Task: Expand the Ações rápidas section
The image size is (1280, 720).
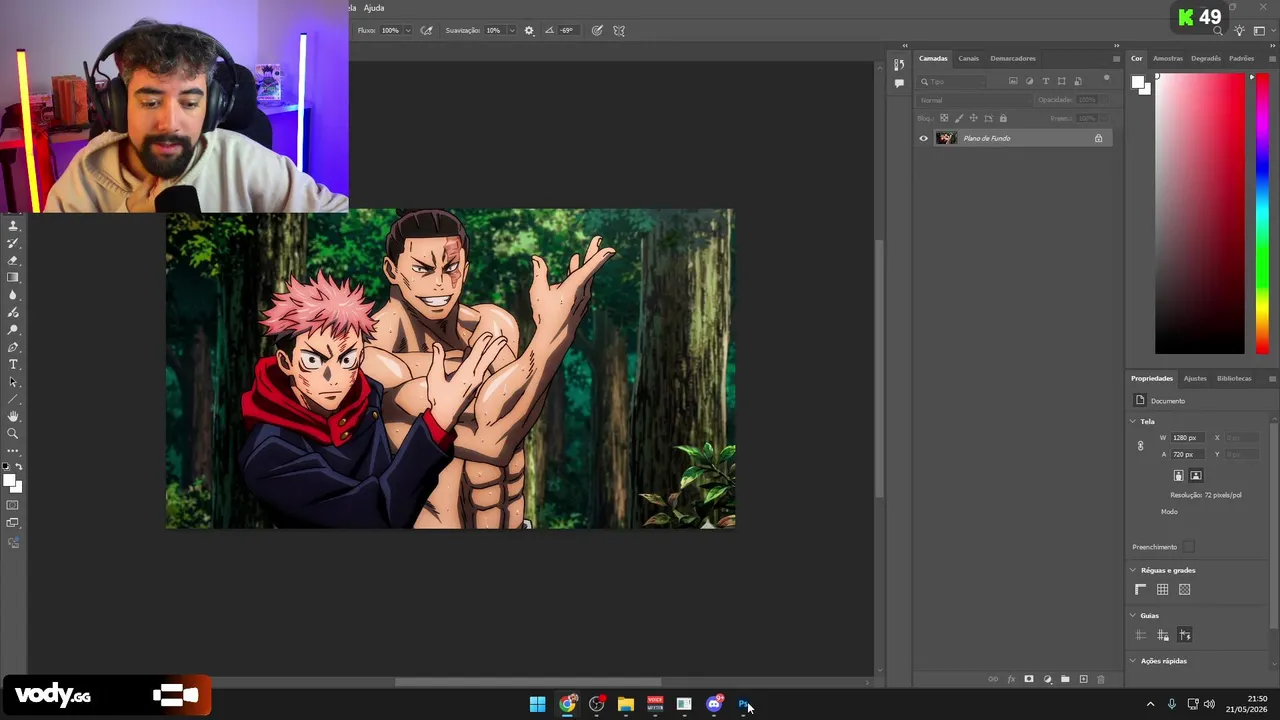Action: [1133, 661]
